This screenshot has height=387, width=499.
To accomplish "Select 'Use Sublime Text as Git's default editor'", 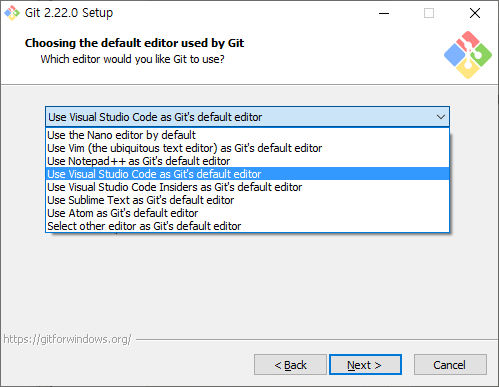I will coord(247,200).
